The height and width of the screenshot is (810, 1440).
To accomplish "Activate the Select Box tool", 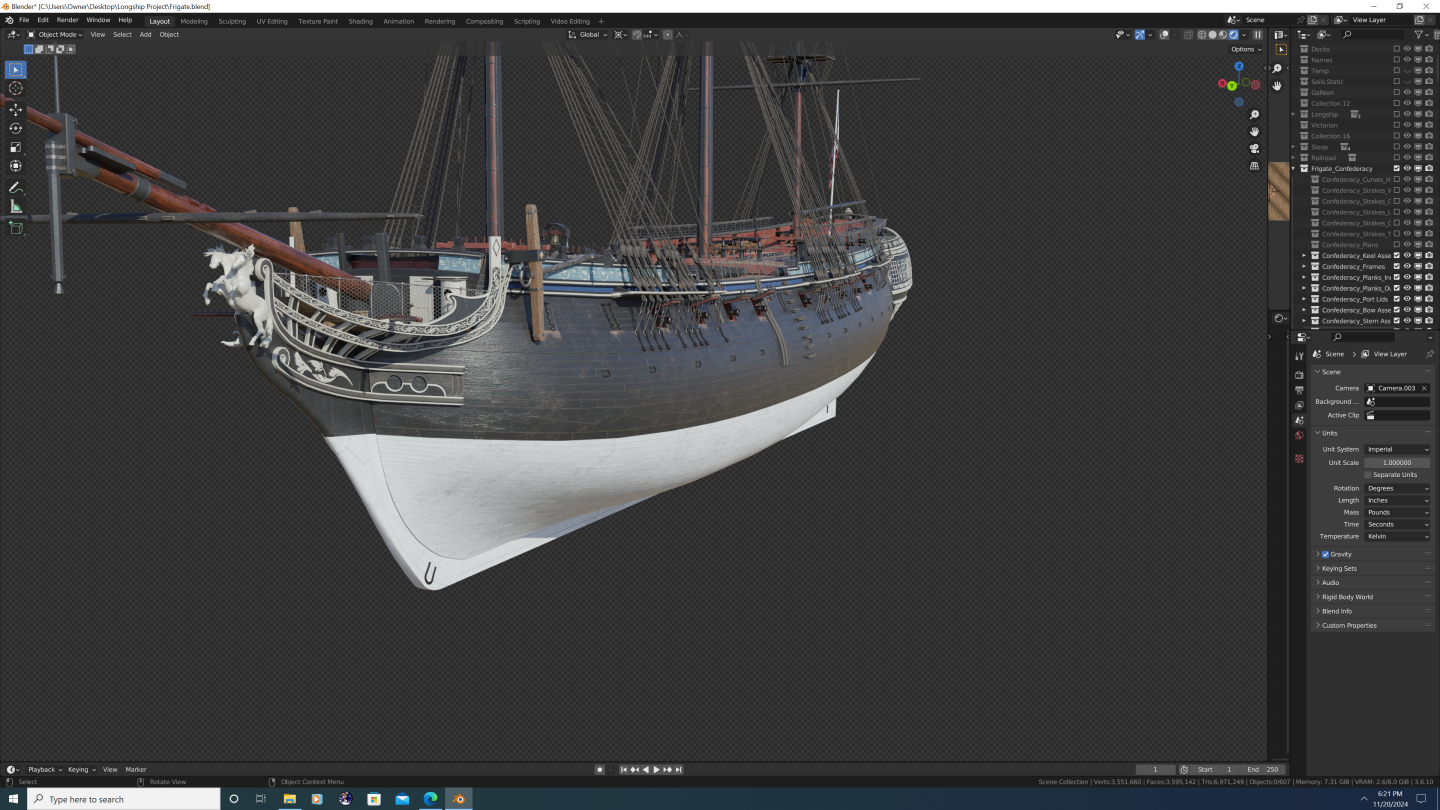I will click(x=15, y=69).
